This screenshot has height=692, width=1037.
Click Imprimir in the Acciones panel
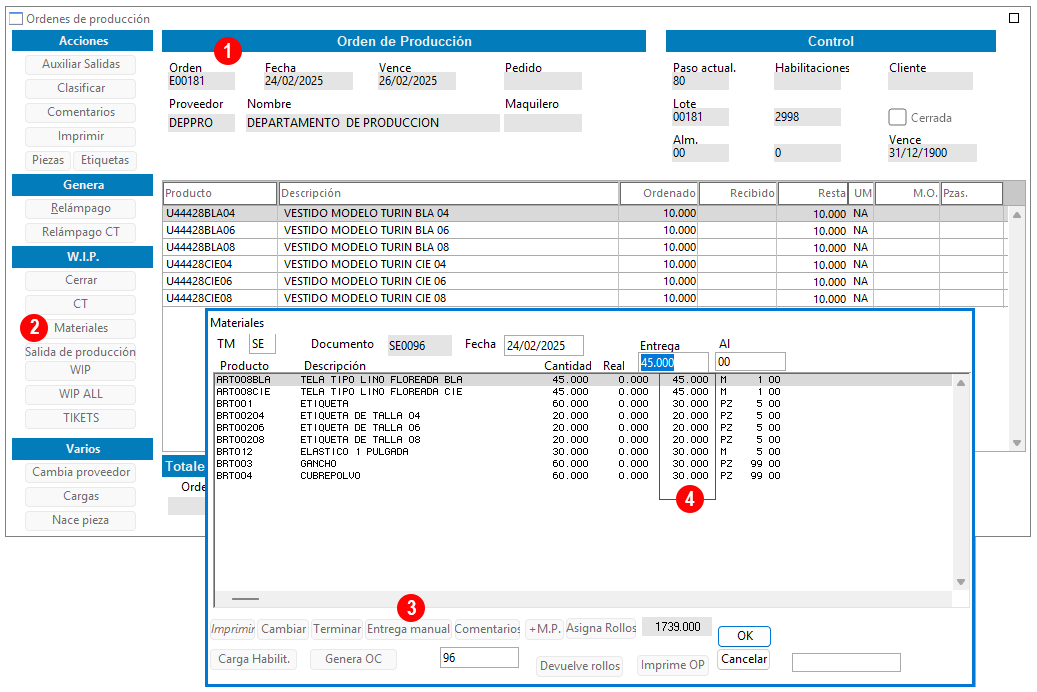81,136
